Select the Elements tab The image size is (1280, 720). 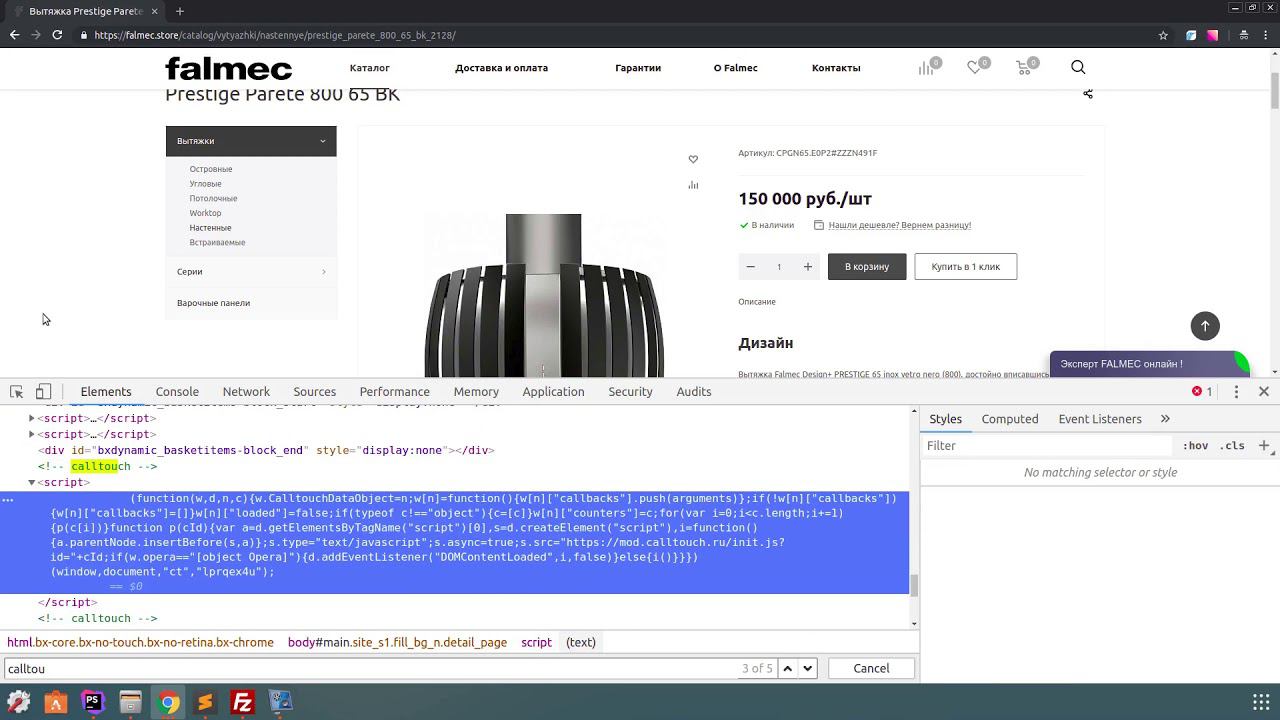(106, 391)
